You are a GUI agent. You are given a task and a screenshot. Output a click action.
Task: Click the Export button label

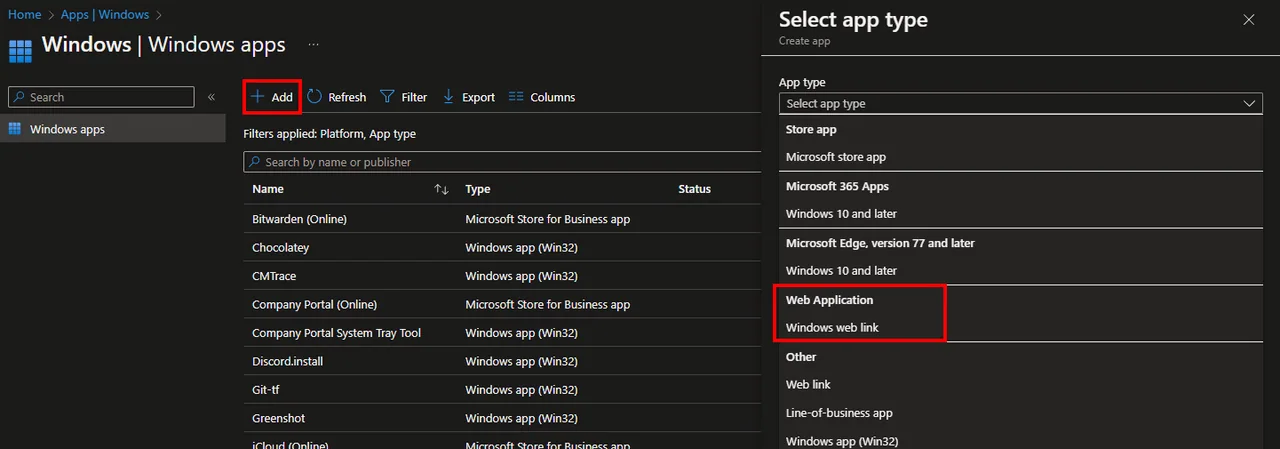[478, 97]
